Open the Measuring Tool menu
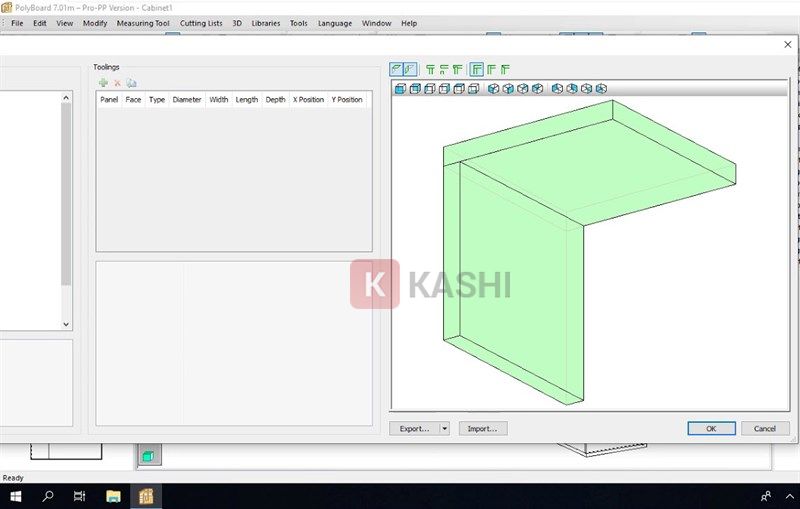 point(143,23)
